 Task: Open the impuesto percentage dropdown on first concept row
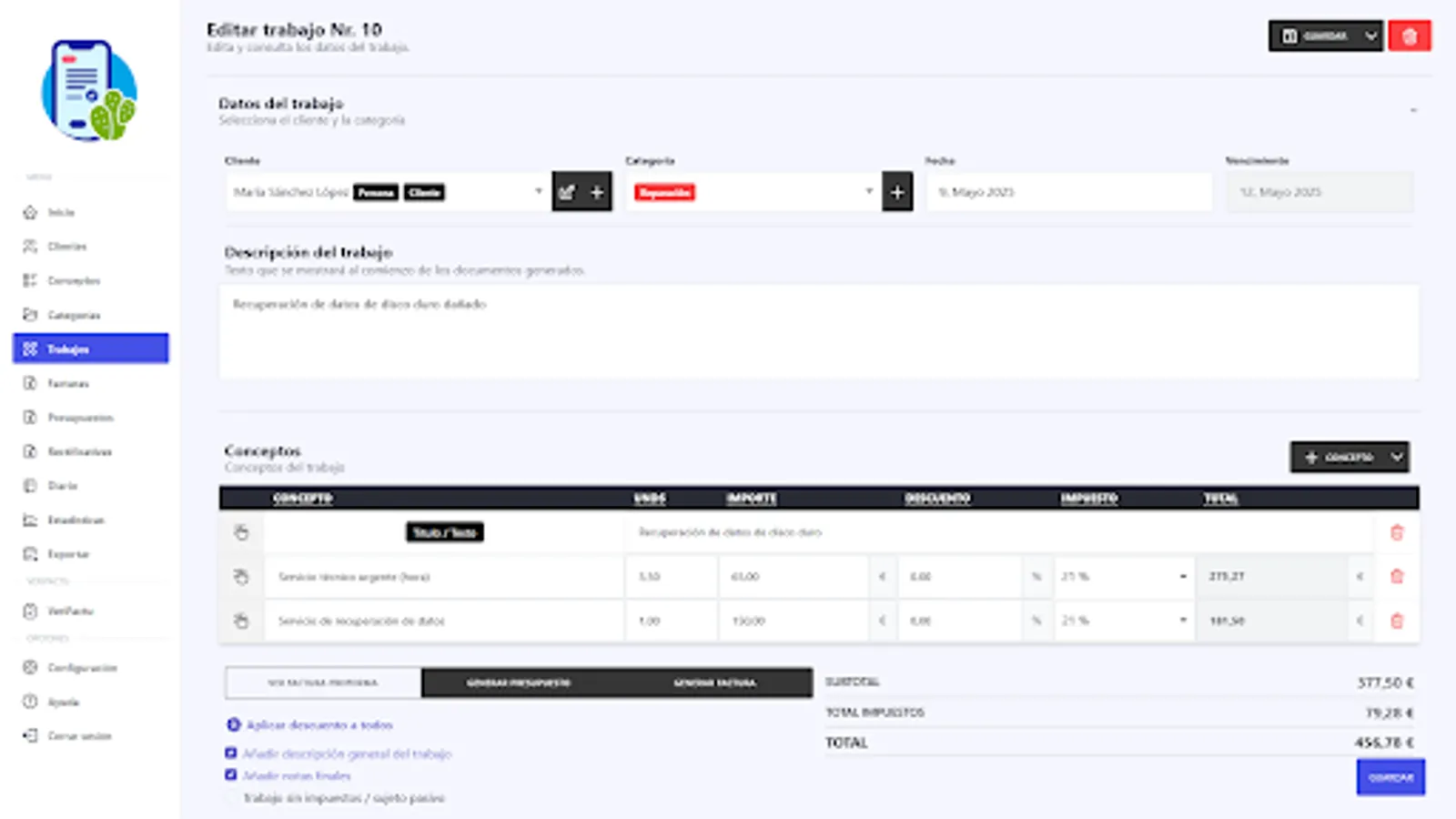pyautogui.click(x=1181, y=576)
